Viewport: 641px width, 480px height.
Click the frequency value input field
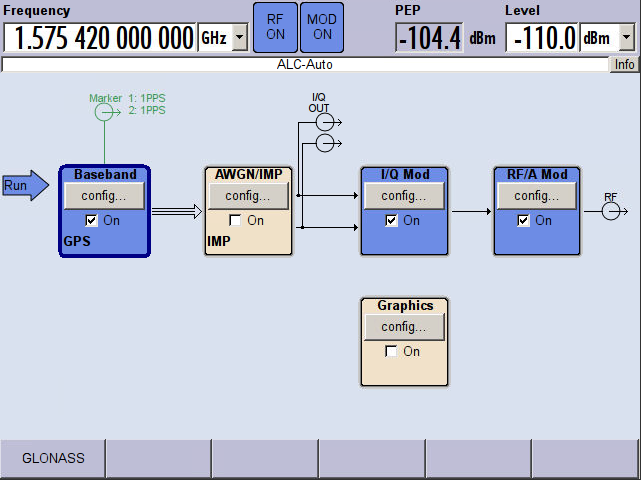coord(100,39)
